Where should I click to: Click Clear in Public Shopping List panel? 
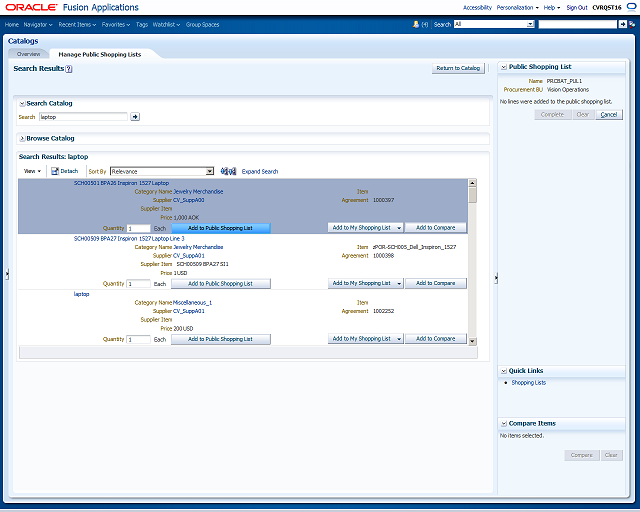(x=582, y=115)
